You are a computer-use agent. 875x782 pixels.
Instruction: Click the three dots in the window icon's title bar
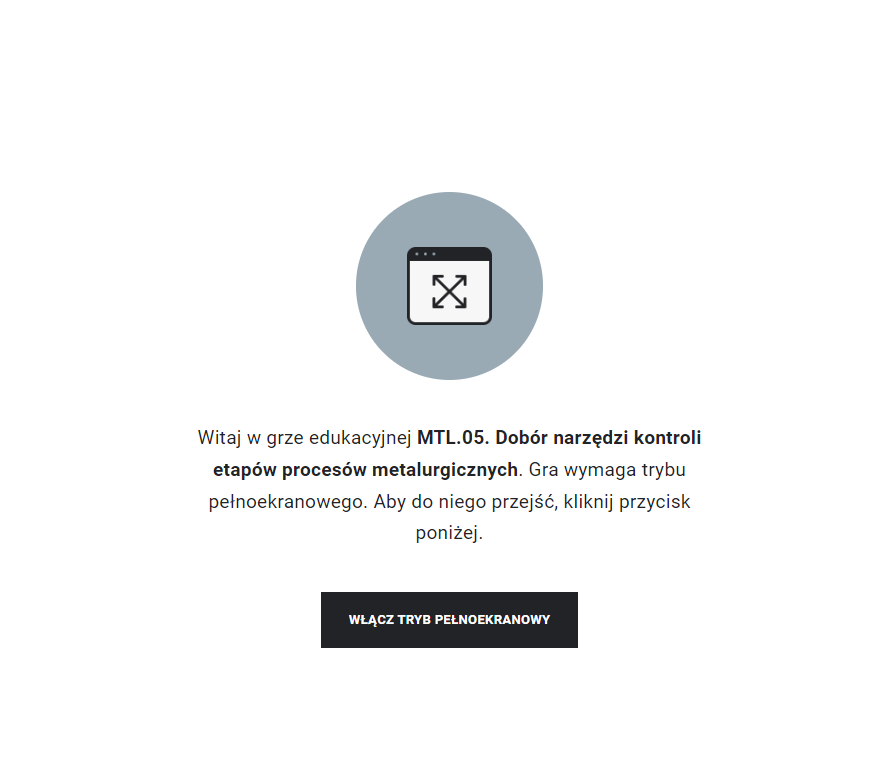coord(425,254)
